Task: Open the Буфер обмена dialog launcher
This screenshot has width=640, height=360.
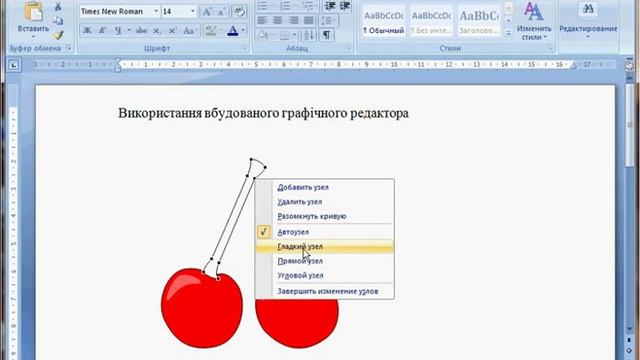Action: coord(68,48)
